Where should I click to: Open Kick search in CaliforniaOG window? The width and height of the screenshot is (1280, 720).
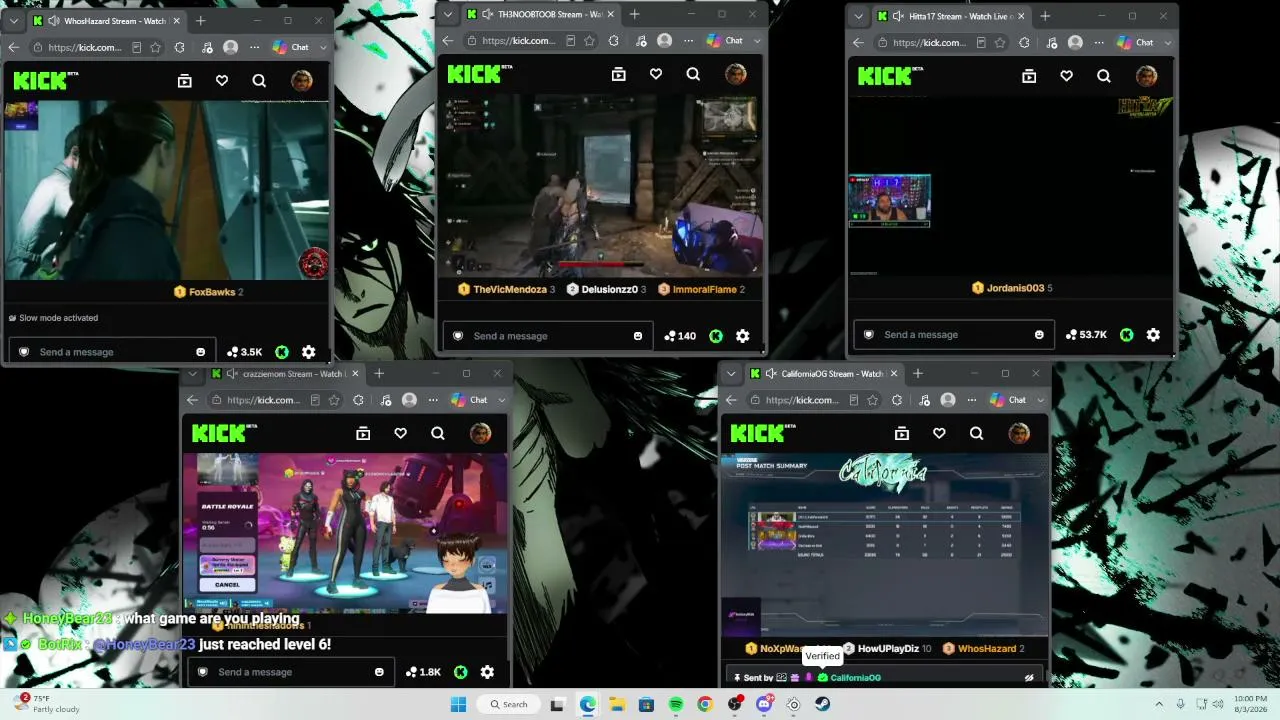[x=976, y=433]
